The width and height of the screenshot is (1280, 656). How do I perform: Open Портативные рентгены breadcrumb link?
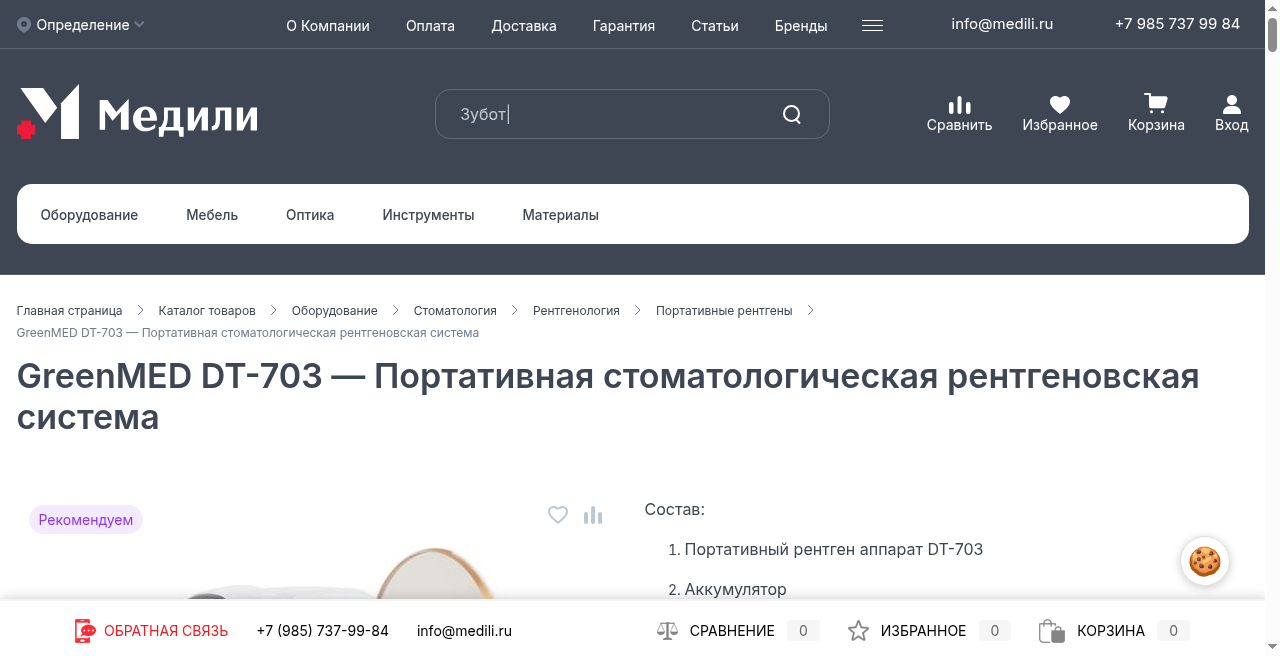pos(724,311)
